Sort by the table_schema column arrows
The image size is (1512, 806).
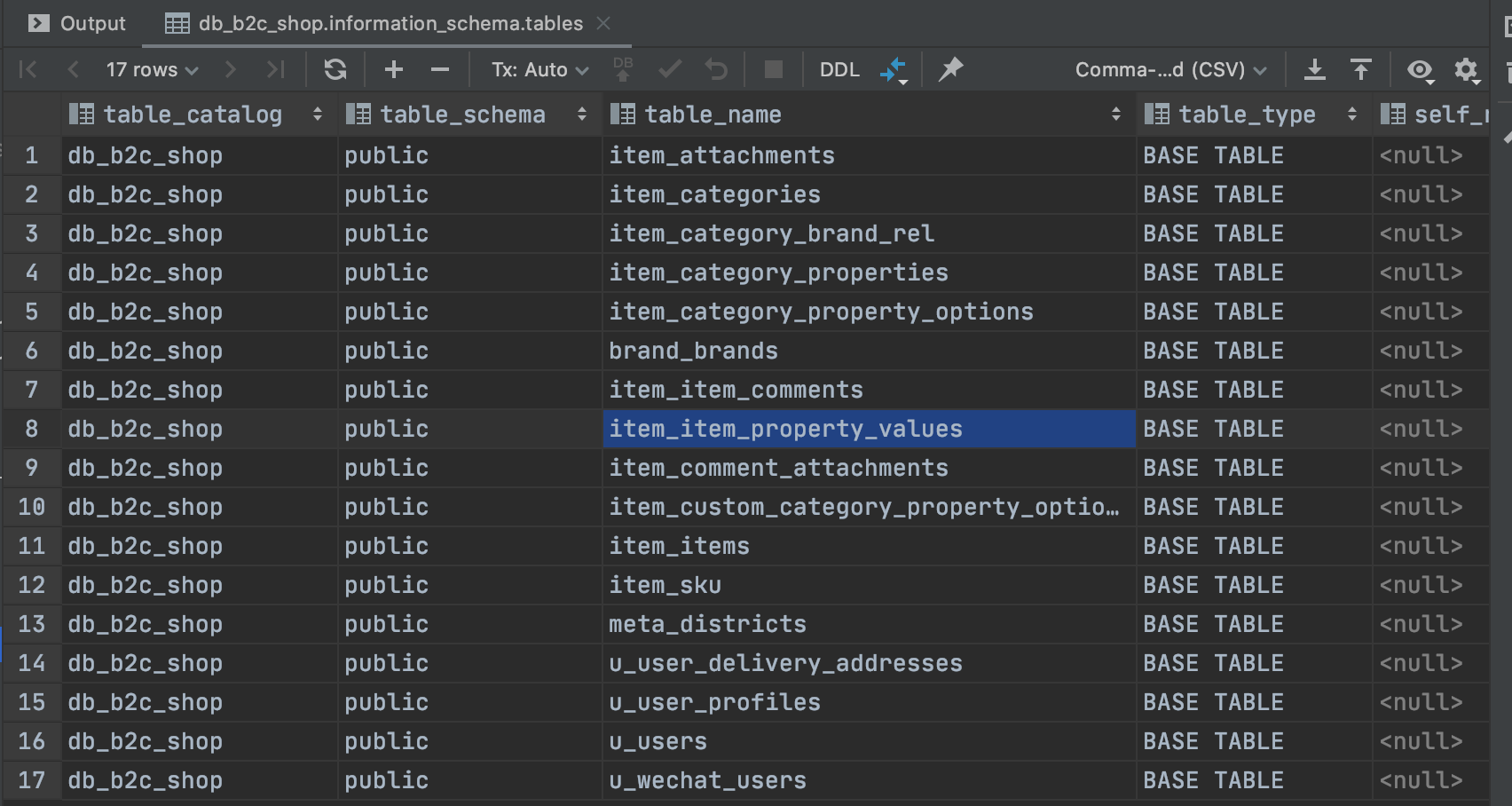(582, 115)
